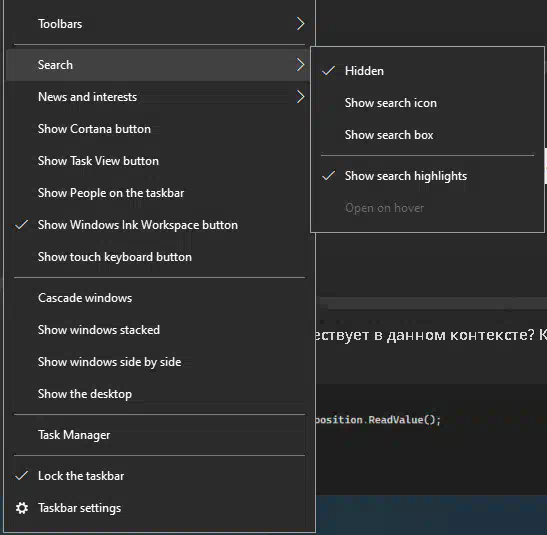Screen dimensions: 547x535
Task: Click the checkmark next to Hidden
Action: 328,71
